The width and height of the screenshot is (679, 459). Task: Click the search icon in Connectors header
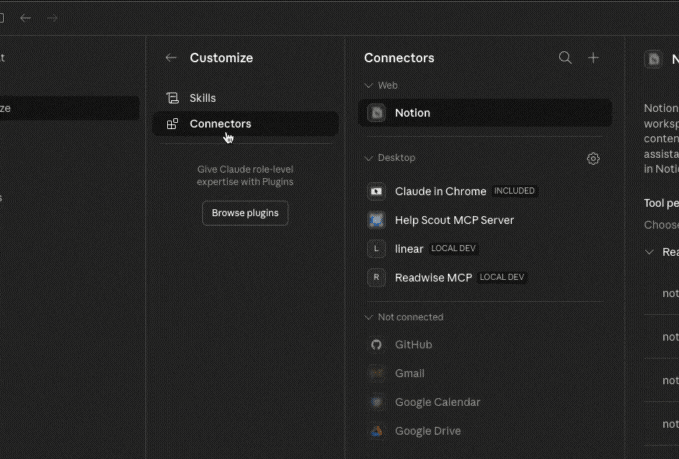(x=565, y=58)
